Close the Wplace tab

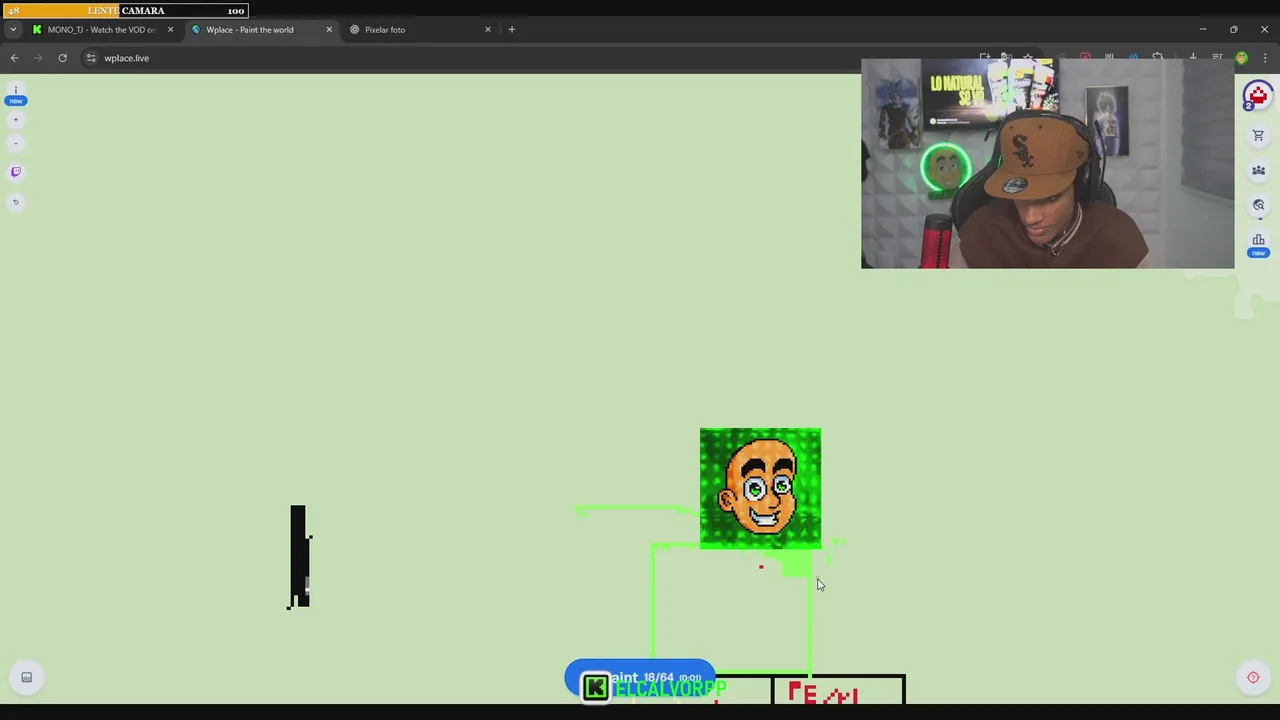point(329,30)
